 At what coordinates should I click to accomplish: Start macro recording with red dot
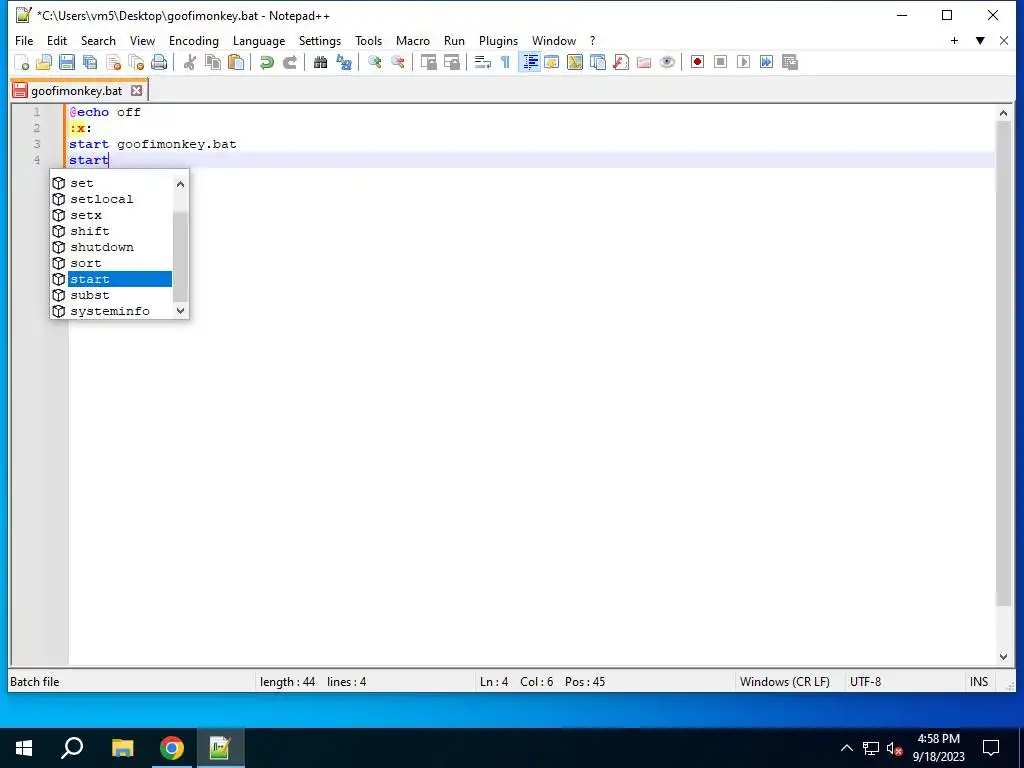(697, 62)
